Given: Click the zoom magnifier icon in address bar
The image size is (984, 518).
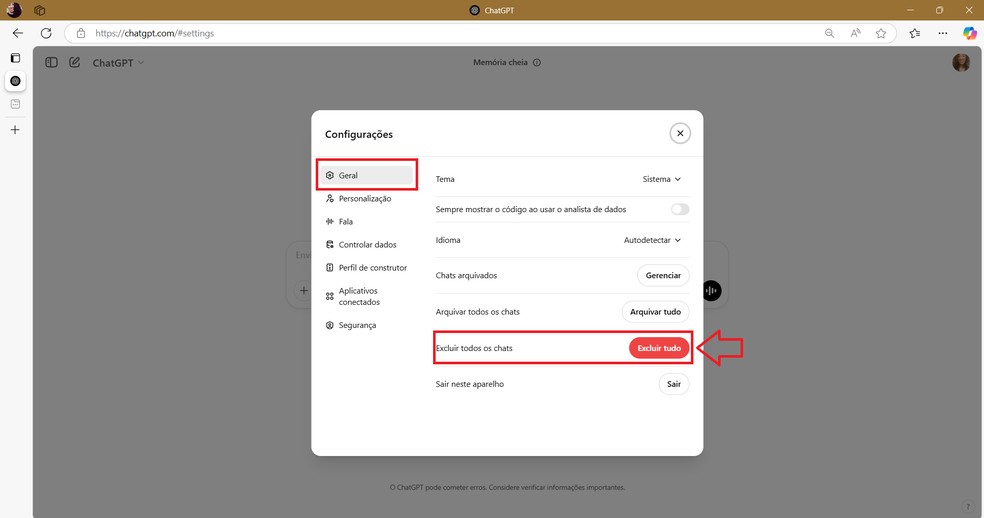Looking at the screenshot, I should [x=830, y=33].
